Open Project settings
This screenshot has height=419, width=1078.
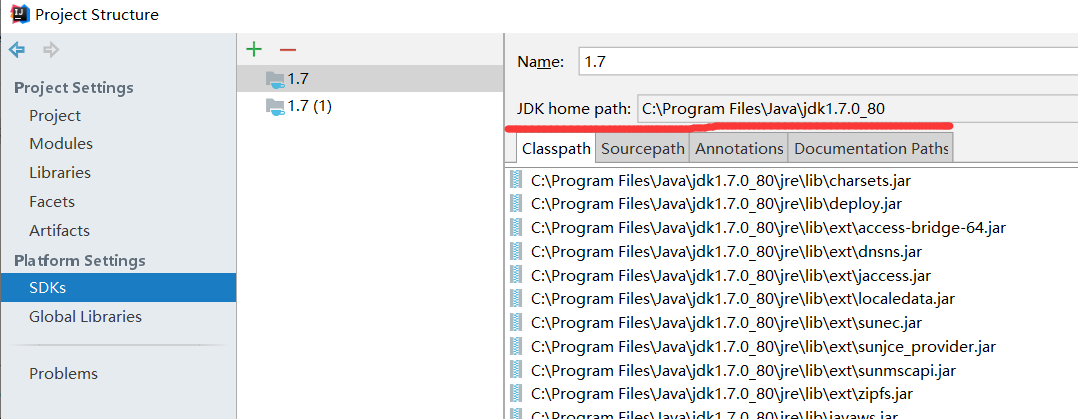pyautogui.click(x=55, y=116)
